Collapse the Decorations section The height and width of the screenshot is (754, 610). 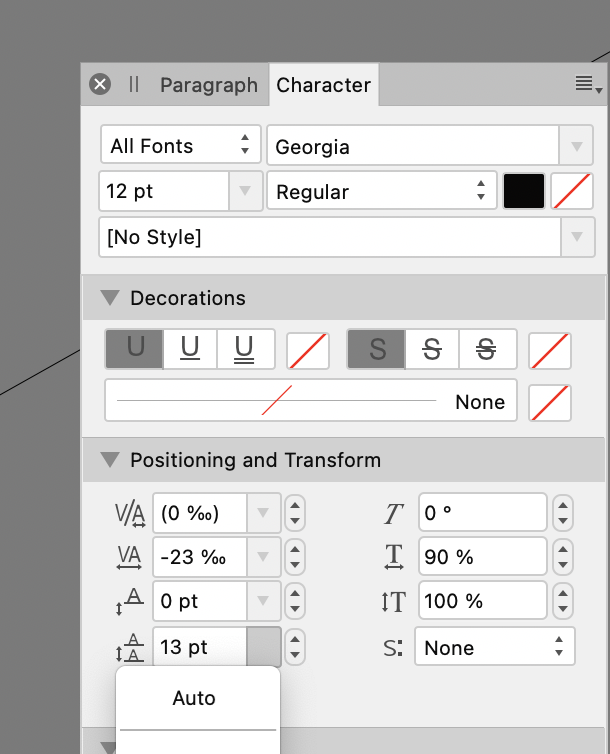[x=110, y=298]
